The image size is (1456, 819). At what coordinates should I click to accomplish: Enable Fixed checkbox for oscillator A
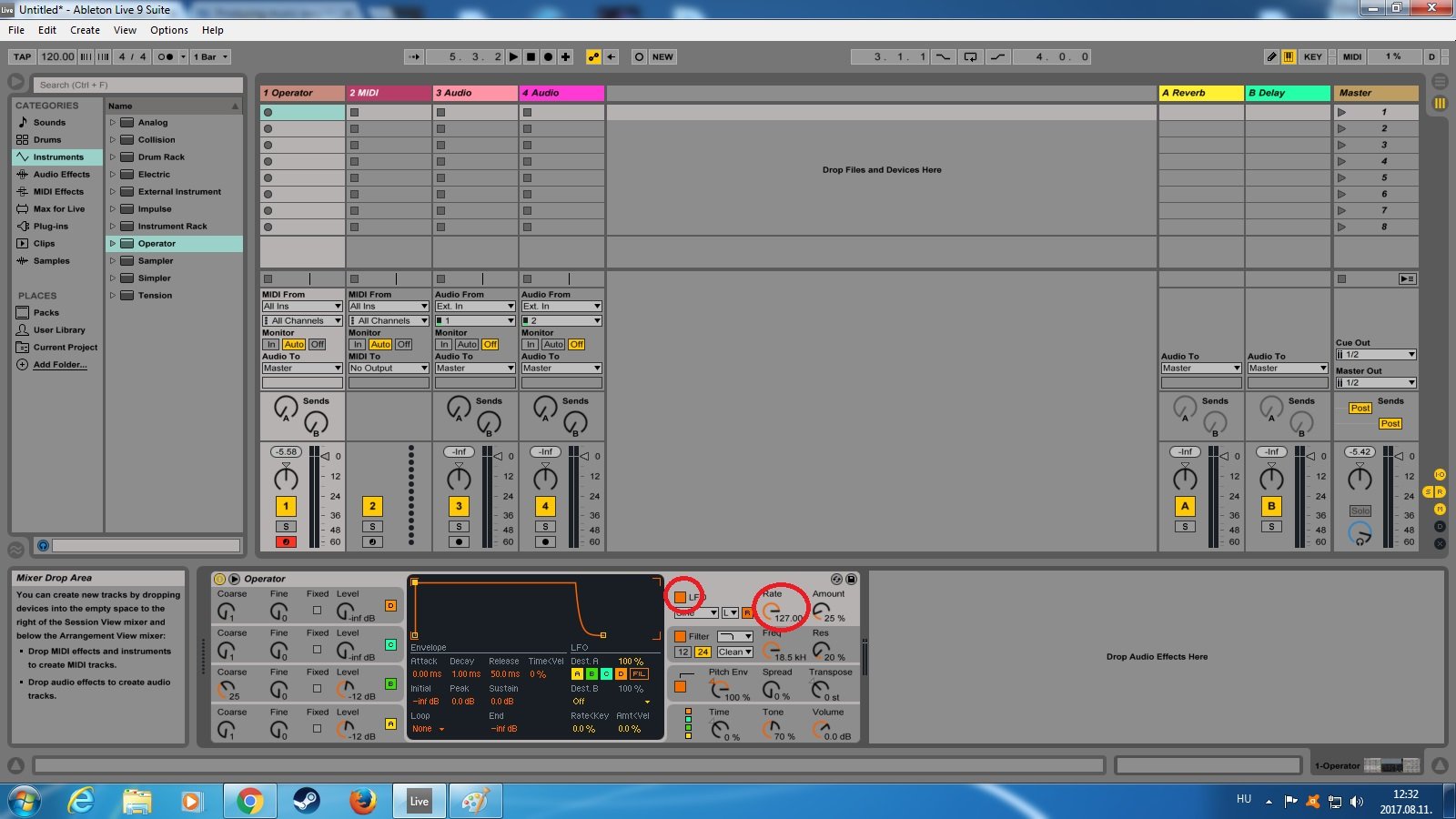317,728
